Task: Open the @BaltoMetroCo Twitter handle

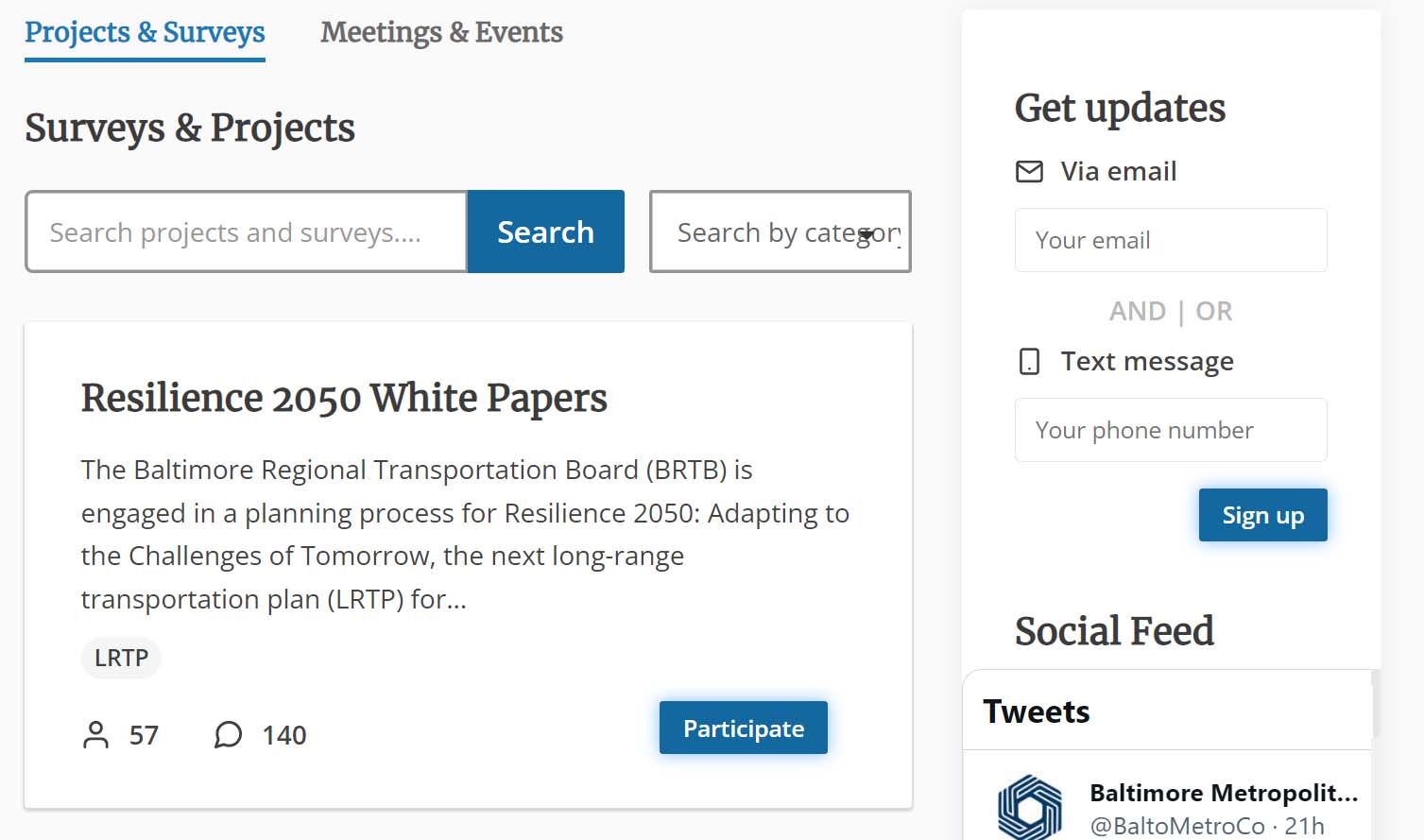Action: 1176,827
